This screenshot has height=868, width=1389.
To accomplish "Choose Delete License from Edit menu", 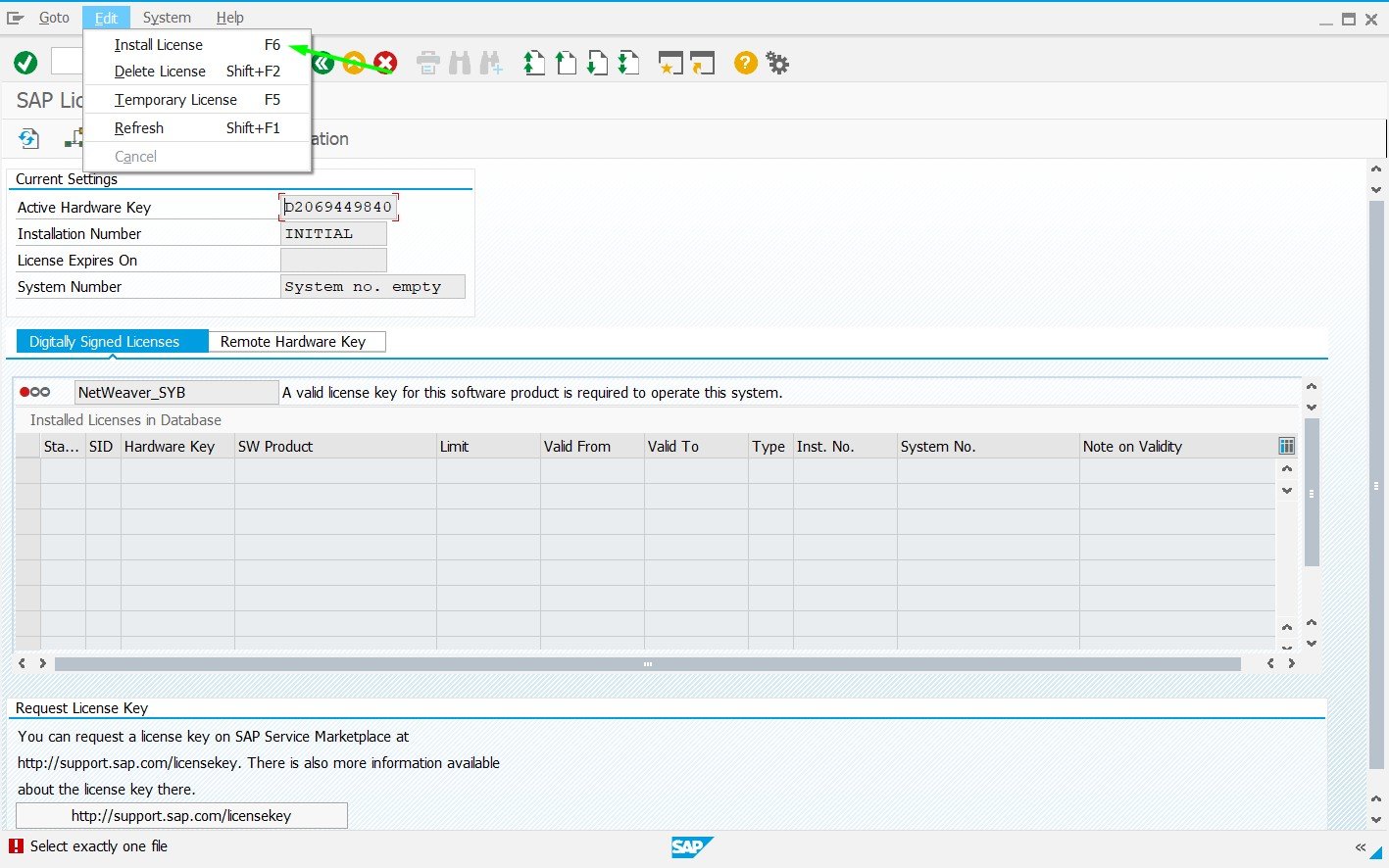I will [197, 72].
